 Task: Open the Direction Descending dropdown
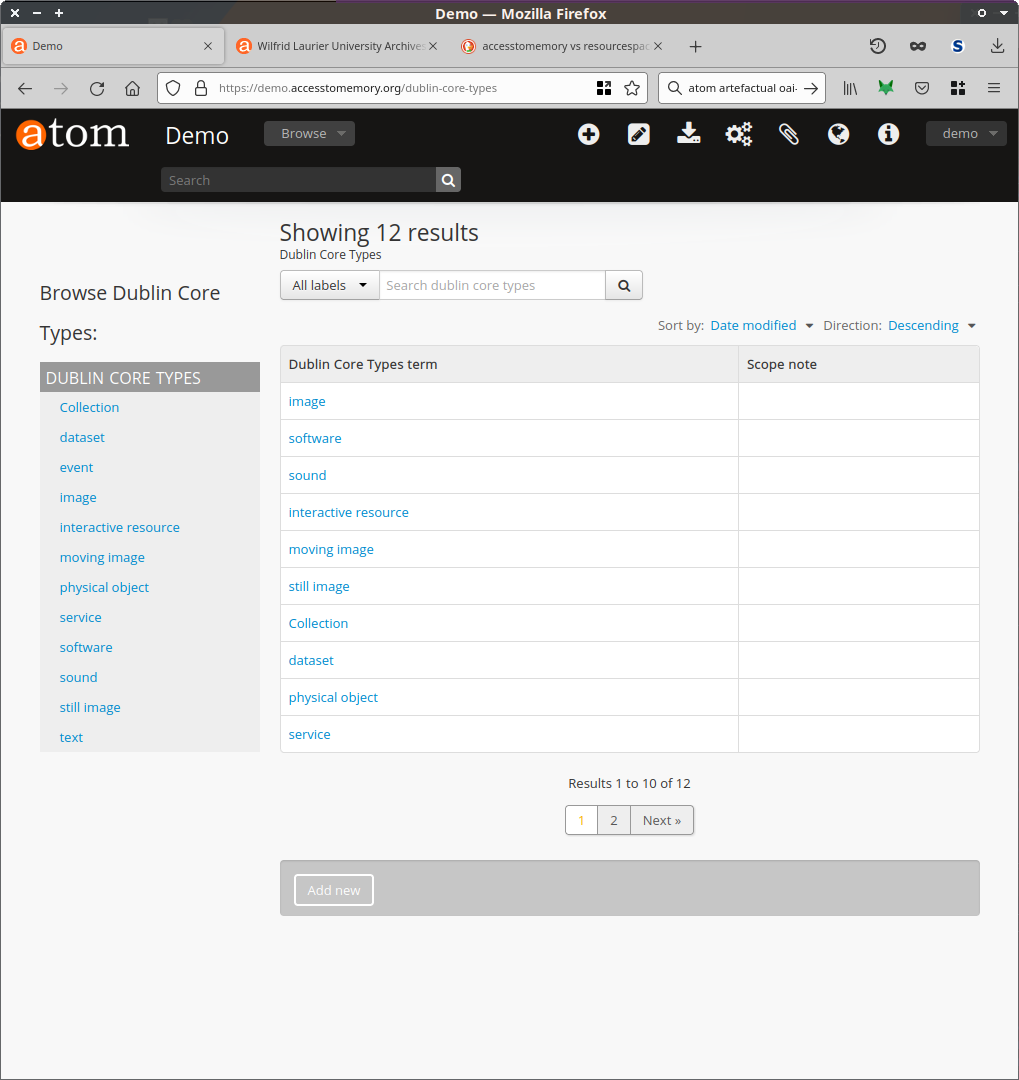point(931,325)
